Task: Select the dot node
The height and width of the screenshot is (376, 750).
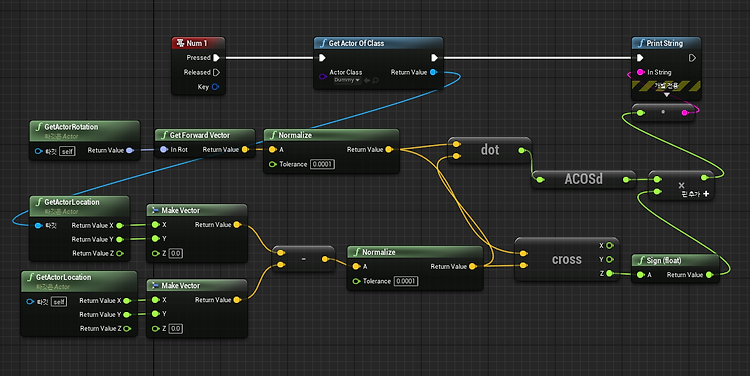Action: click(489, 150)
